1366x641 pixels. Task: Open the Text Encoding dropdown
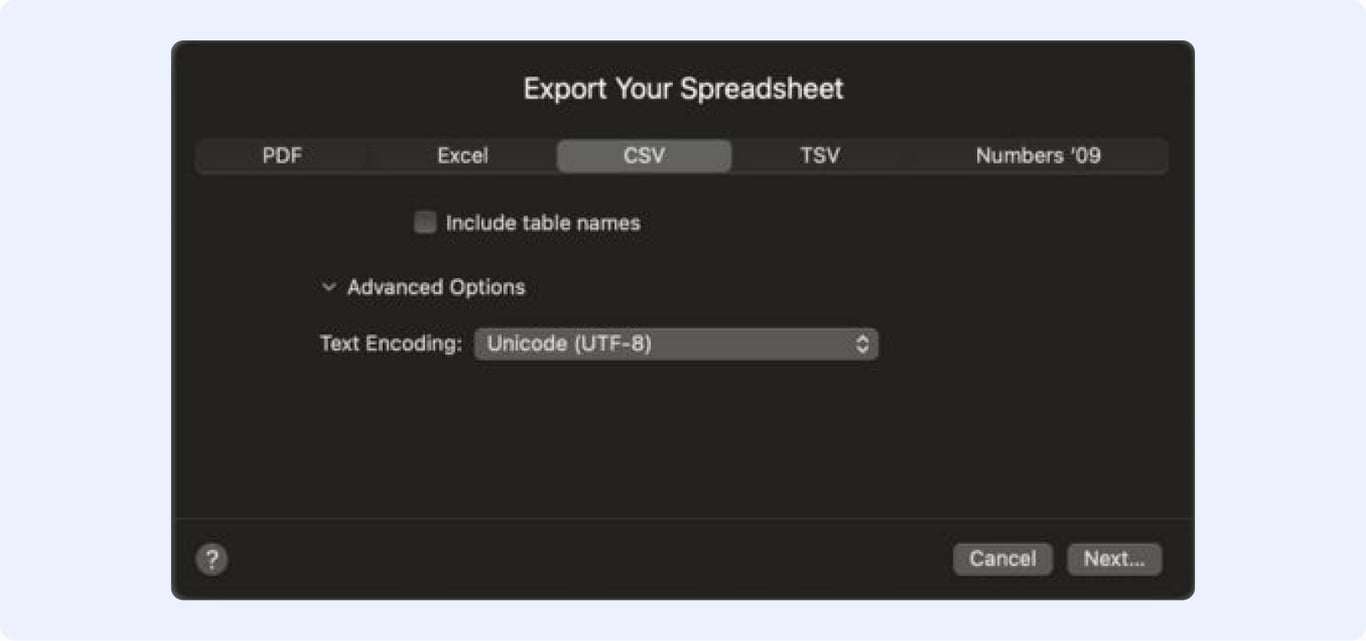tap(676, 344)
